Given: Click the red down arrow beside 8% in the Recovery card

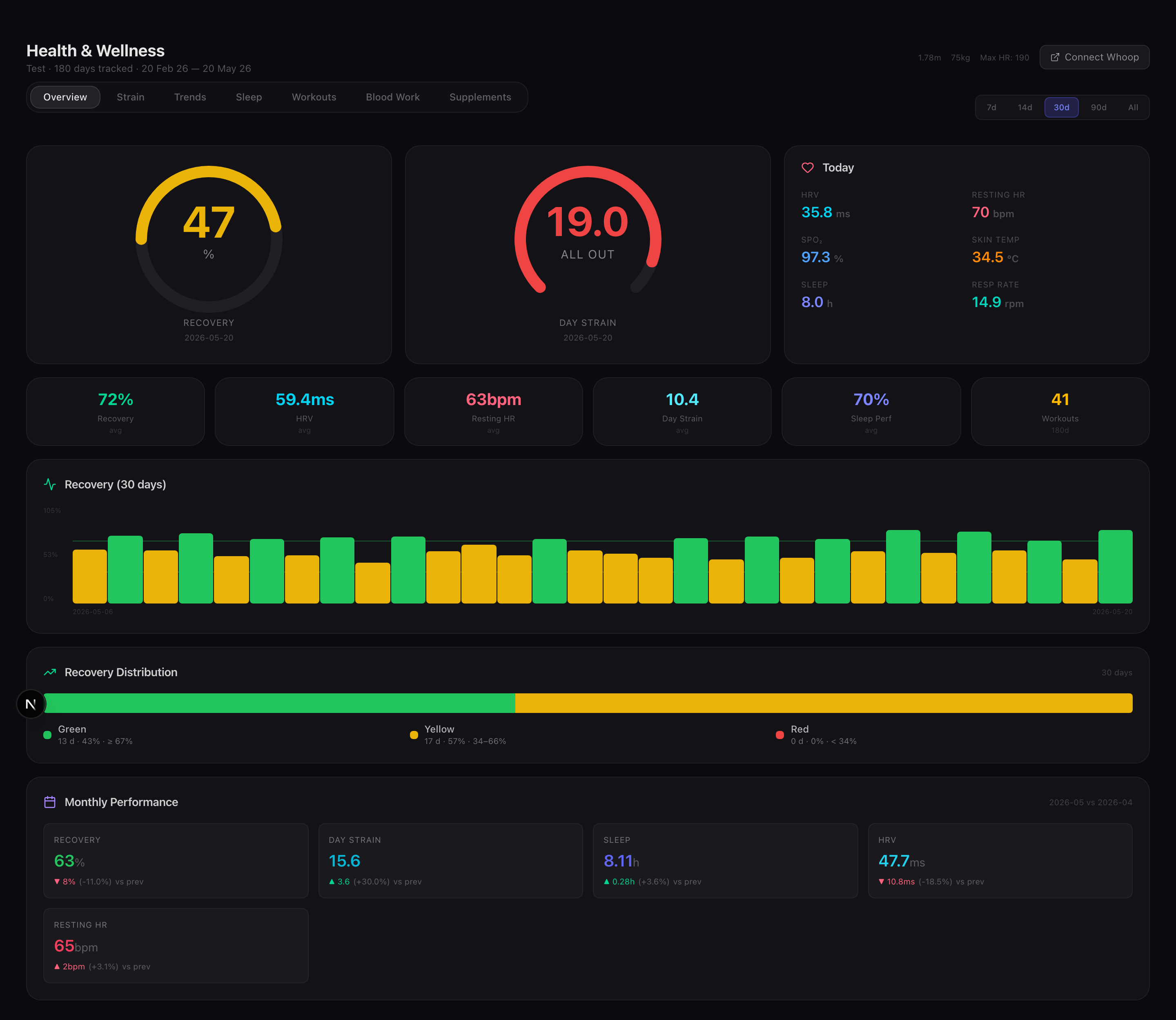Looking at the screenshot, I should [x=57, y=882].
